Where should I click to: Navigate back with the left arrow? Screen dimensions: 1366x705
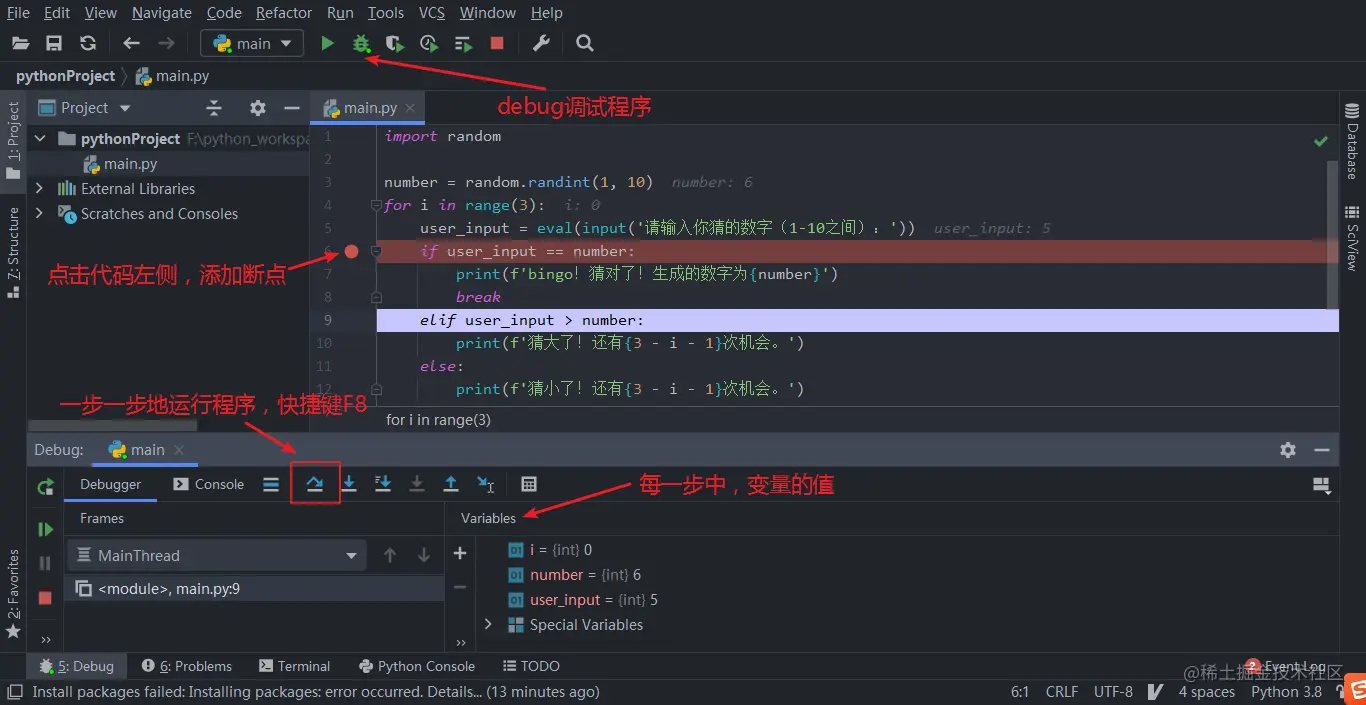131,43
